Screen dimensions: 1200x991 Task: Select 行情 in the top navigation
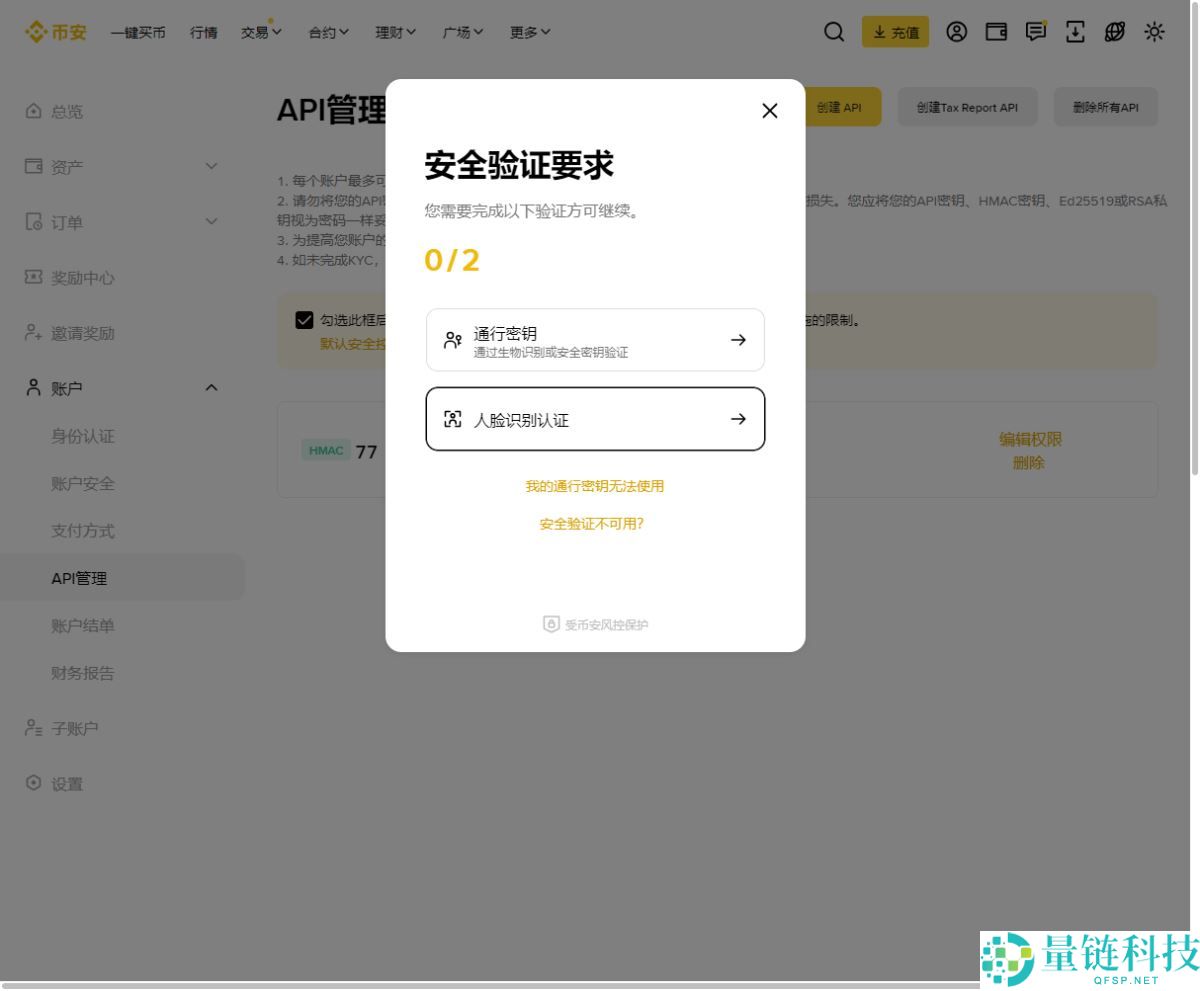(x=203, y=31)
